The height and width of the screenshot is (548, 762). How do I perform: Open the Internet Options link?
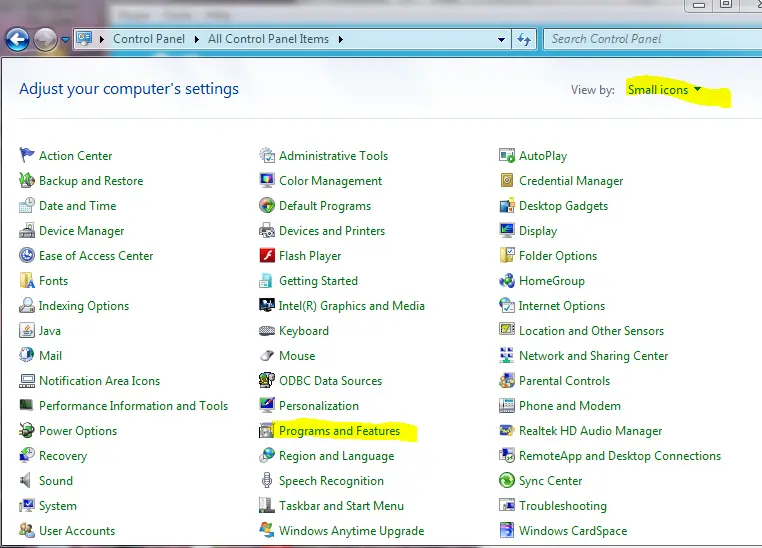click(x=562, y=306)
